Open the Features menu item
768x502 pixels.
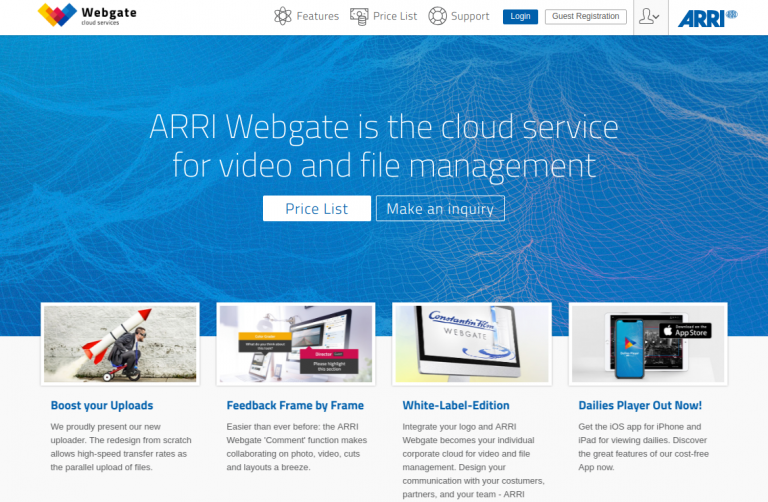(x=317, y=16)
